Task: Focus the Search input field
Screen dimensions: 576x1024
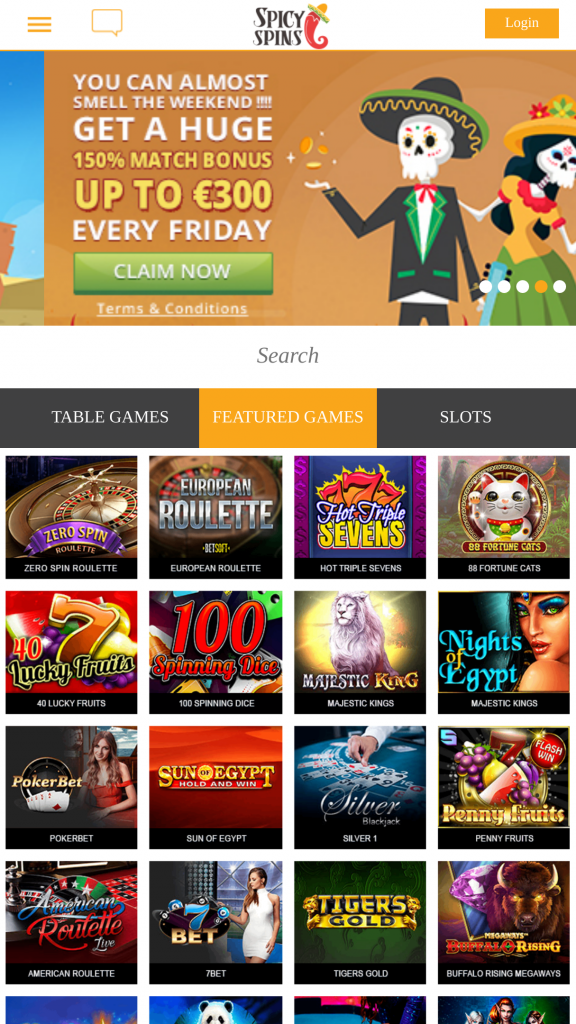Action: click(288, 356)
